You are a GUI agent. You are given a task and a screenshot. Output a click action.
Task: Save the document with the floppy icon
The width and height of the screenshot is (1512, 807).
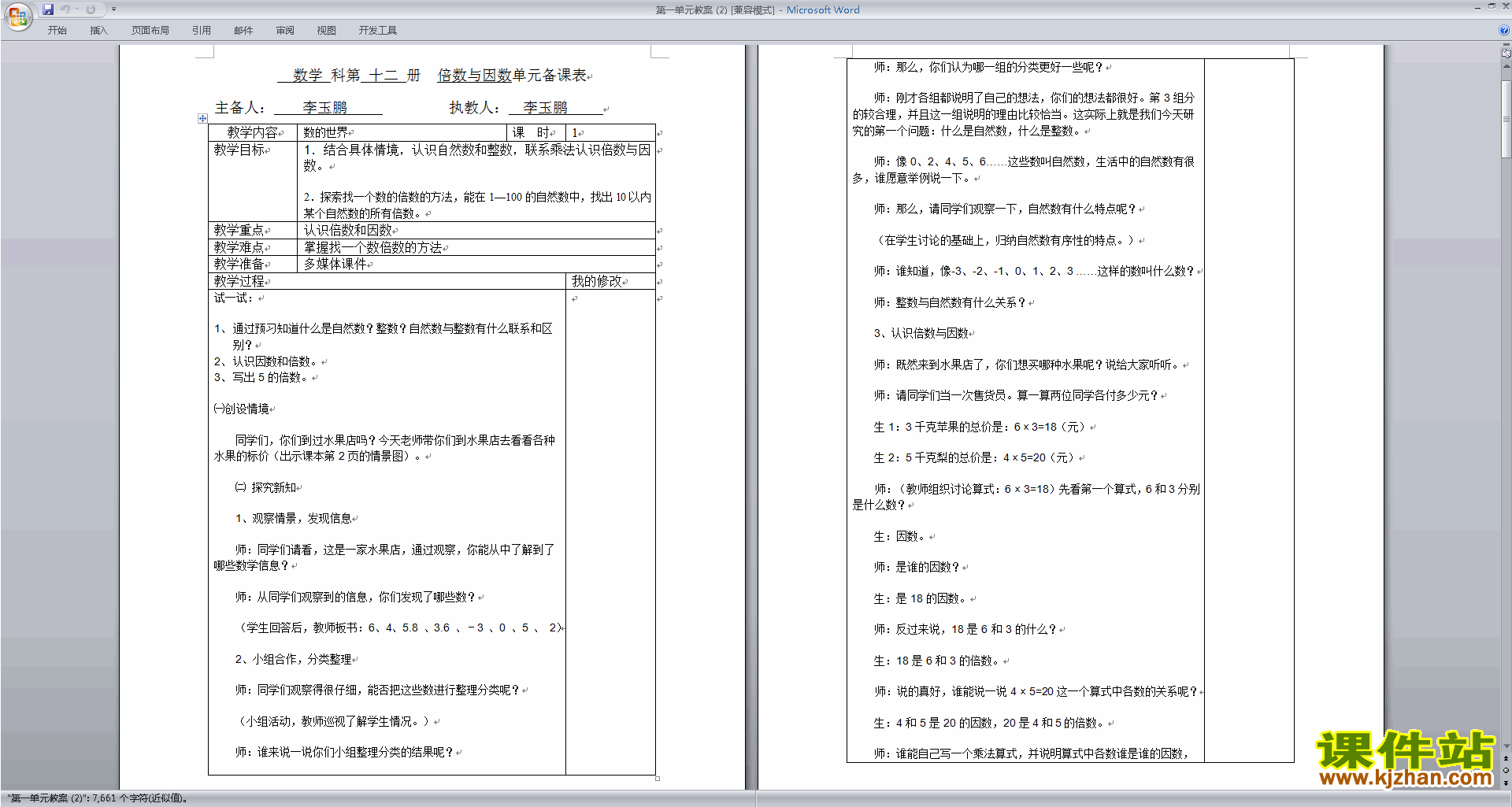(x=48, y=9)
